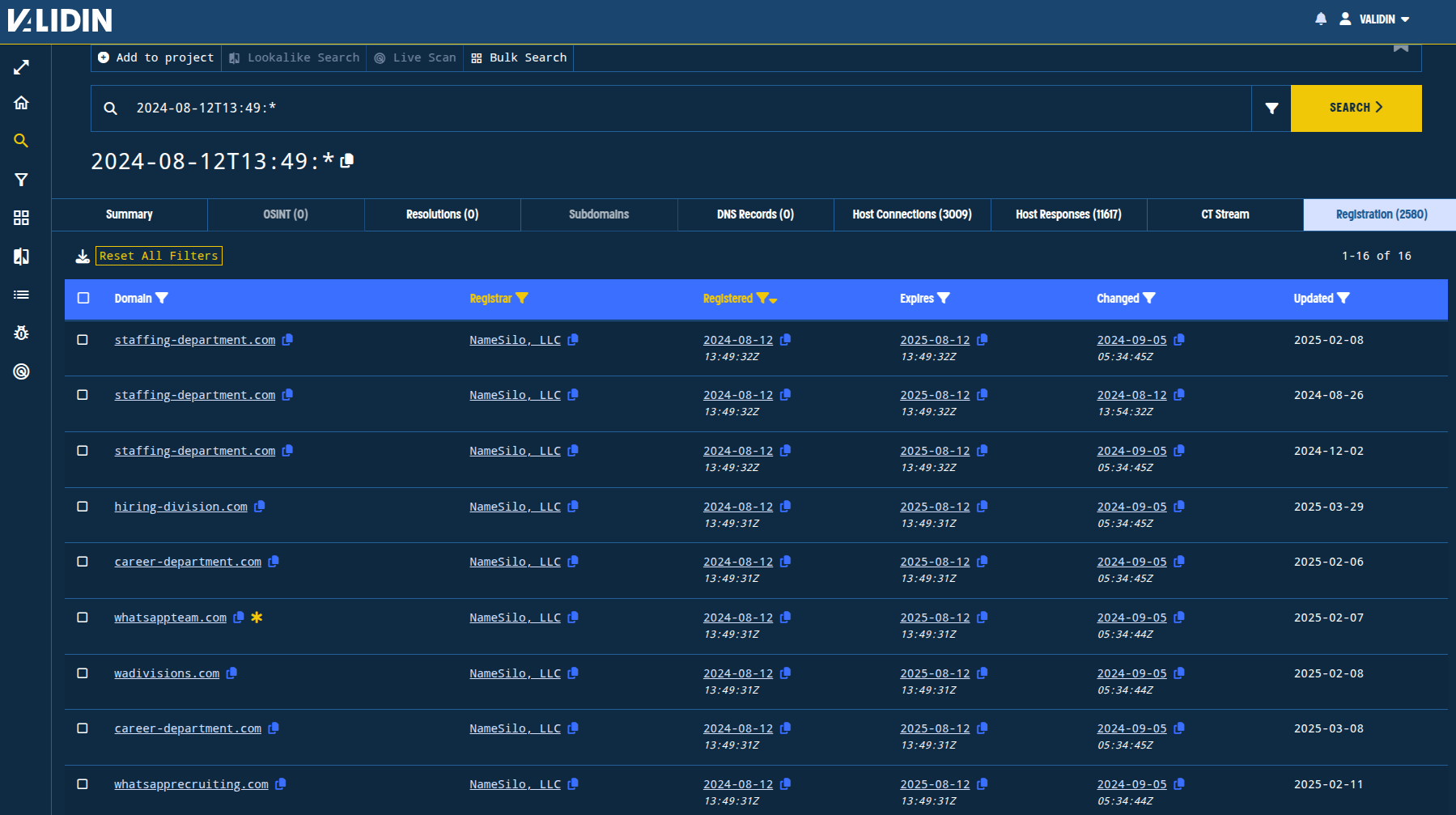Download results with the export icon
The width and height of the screenshot is (1456, 815).
(83, 256)
